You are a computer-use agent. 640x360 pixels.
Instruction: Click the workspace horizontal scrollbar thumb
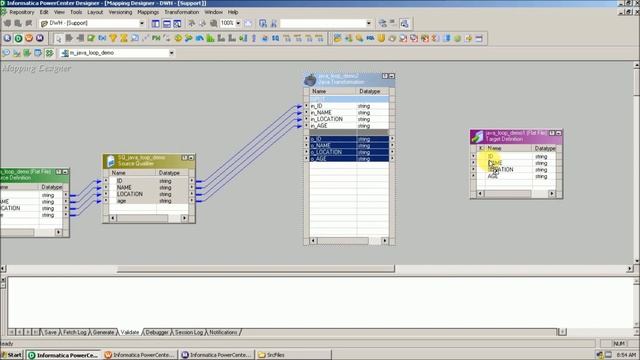[x=256, y=269]
